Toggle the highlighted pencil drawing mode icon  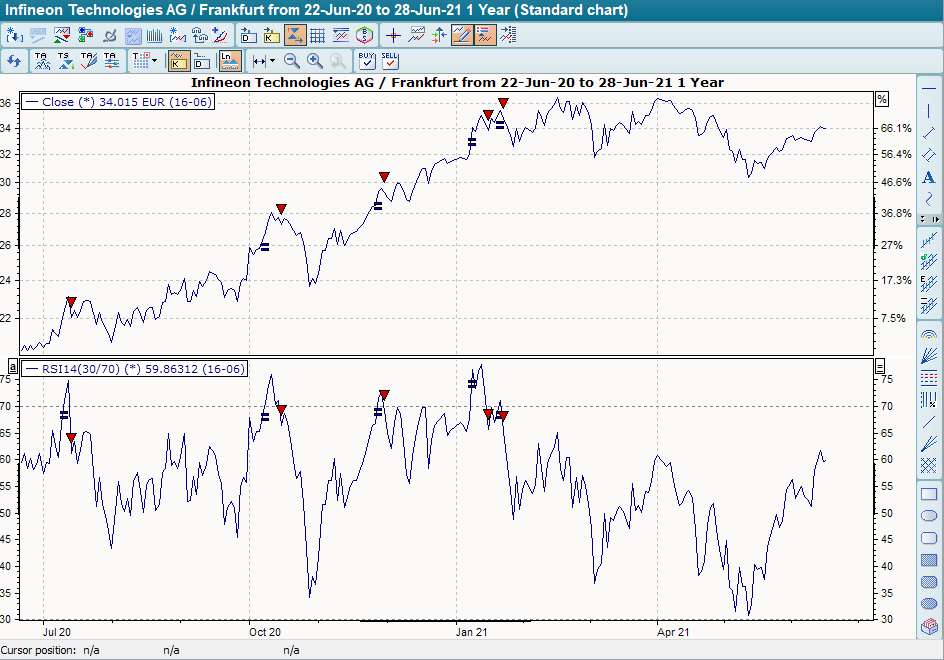[x=462, y=33]
